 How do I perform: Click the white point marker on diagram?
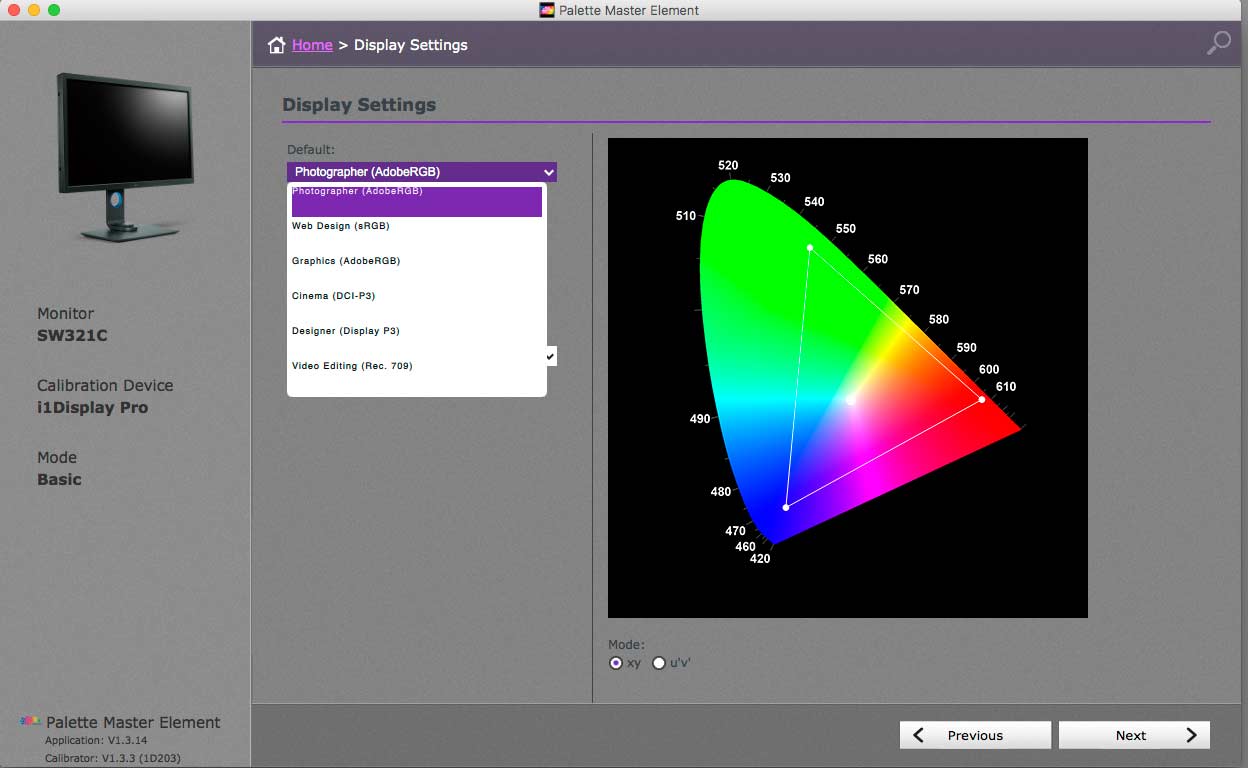click(x=850, y=401)
